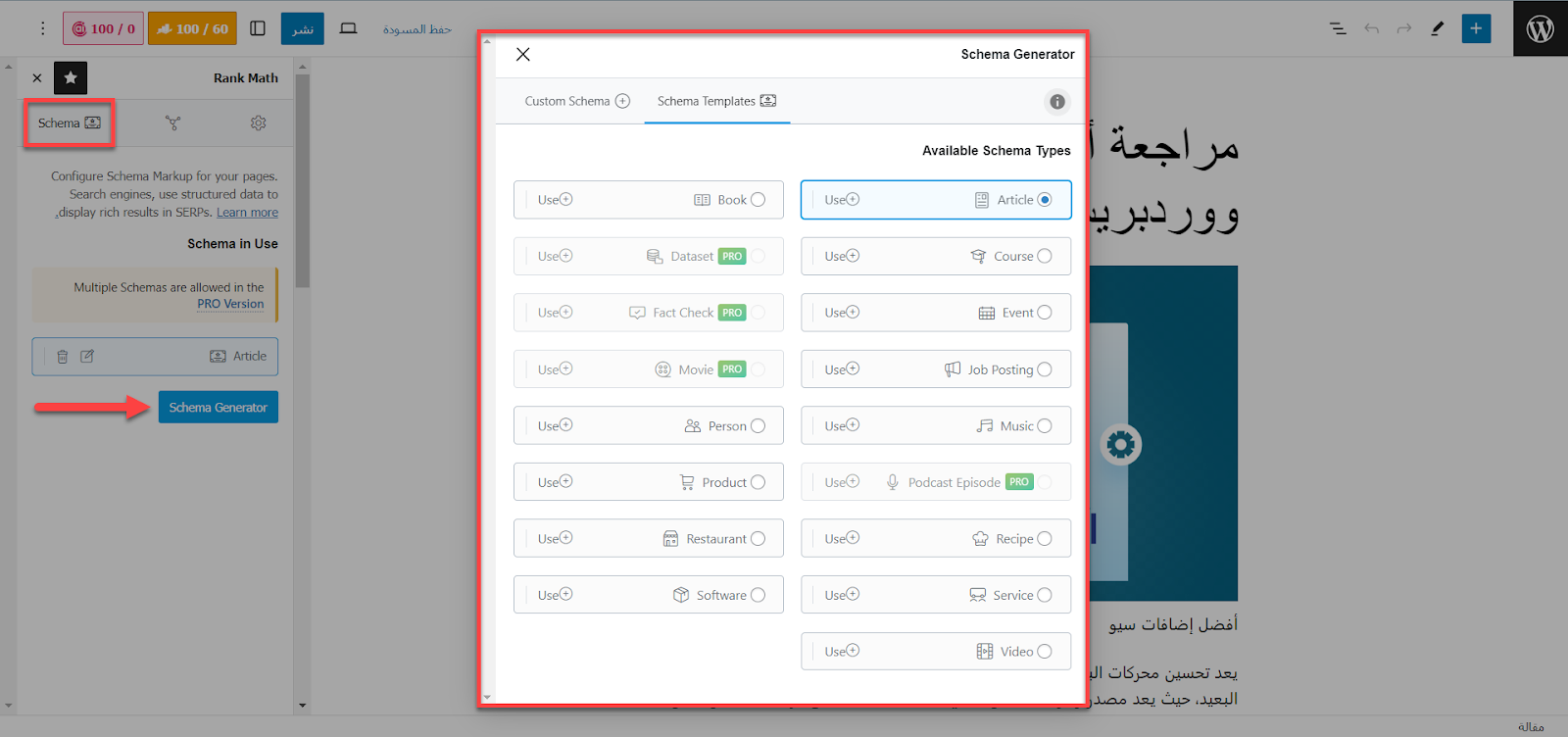Select the Event schema radio button
This screenshot has height=737, width=1568.
pos(1045,313)
